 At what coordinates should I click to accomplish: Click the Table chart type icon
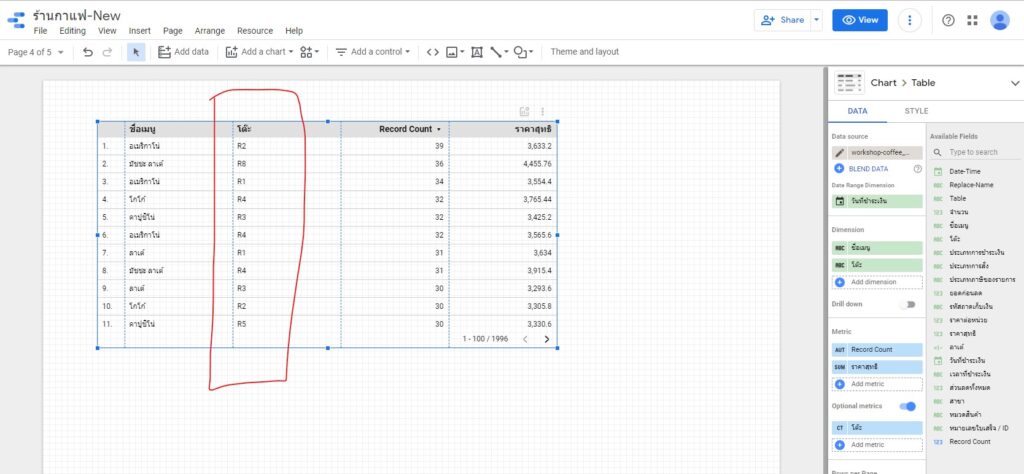pos(849,83)
